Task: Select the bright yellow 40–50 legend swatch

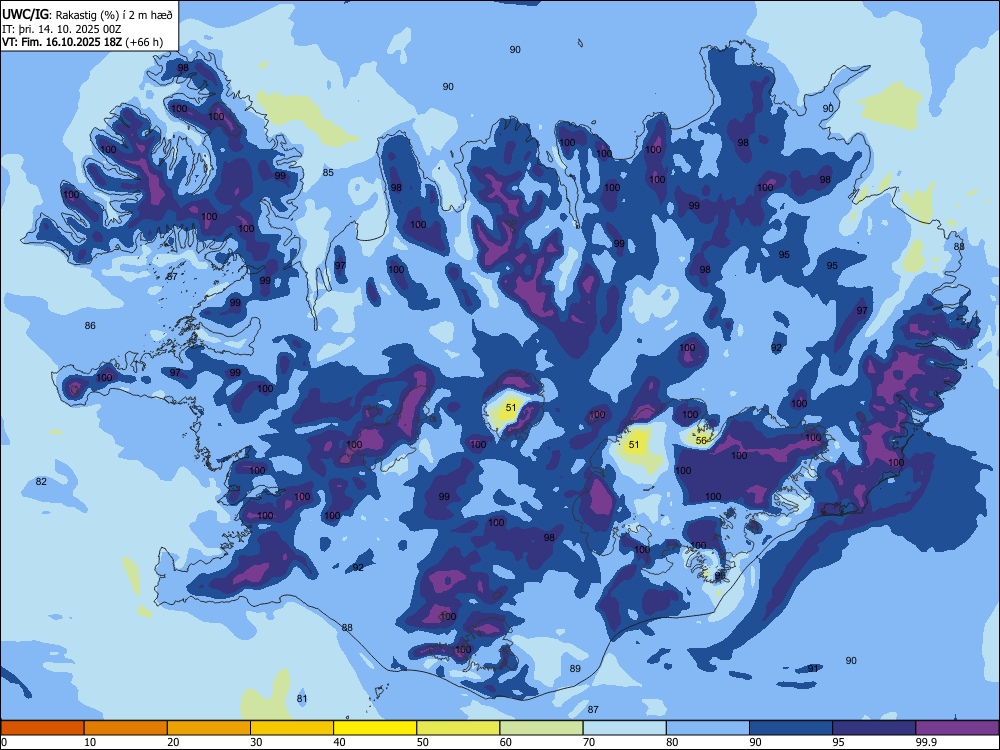Action: click(375, 728)
